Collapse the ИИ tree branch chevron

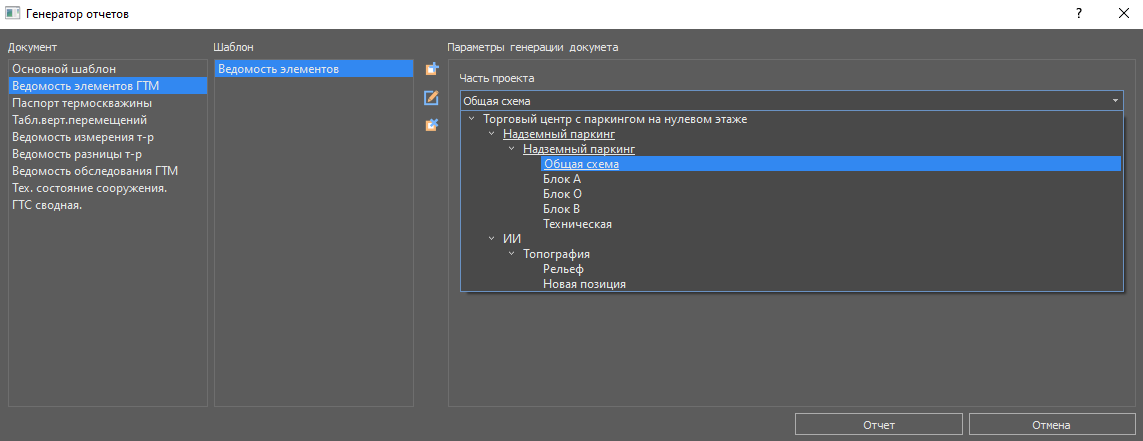[492, 239]
